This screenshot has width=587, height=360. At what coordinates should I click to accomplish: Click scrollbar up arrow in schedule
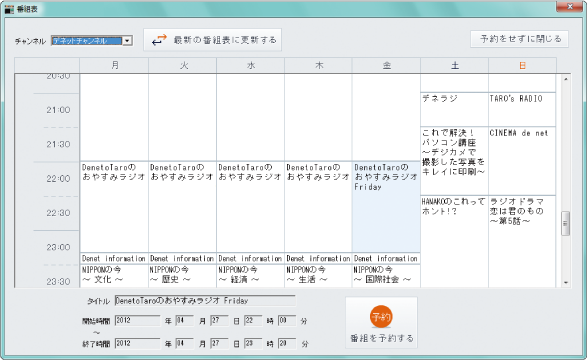pos(566,79)
